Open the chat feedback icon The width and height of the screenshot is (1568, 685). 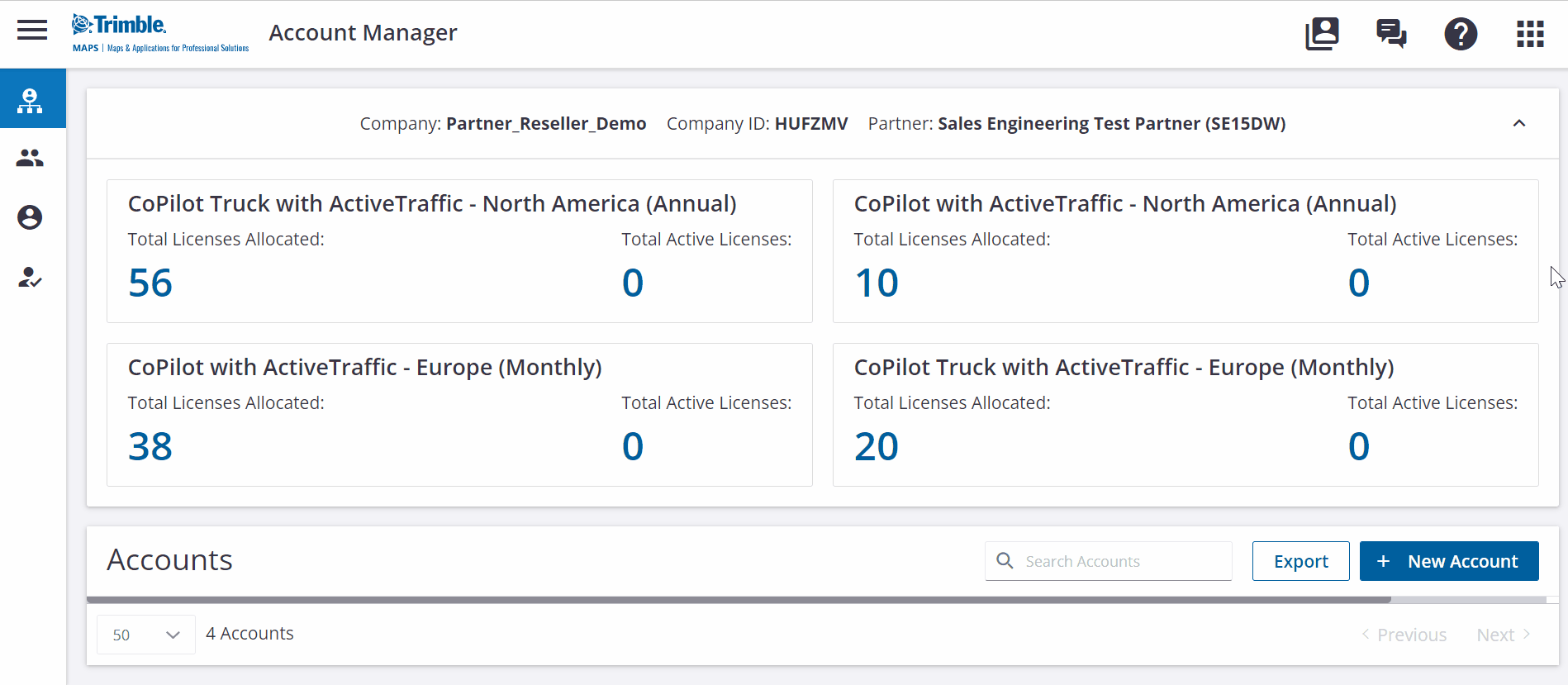point(1391,34)
